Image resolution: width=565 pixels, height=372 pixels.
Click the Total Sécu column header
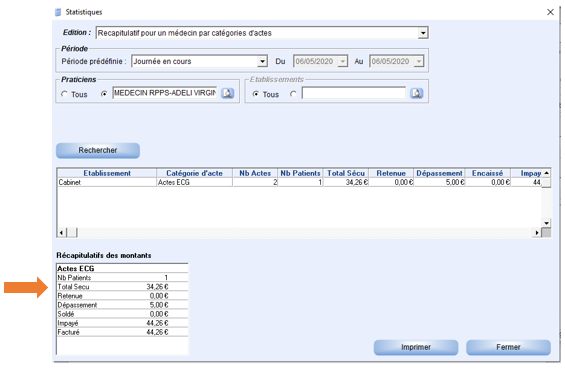[346, 173]
